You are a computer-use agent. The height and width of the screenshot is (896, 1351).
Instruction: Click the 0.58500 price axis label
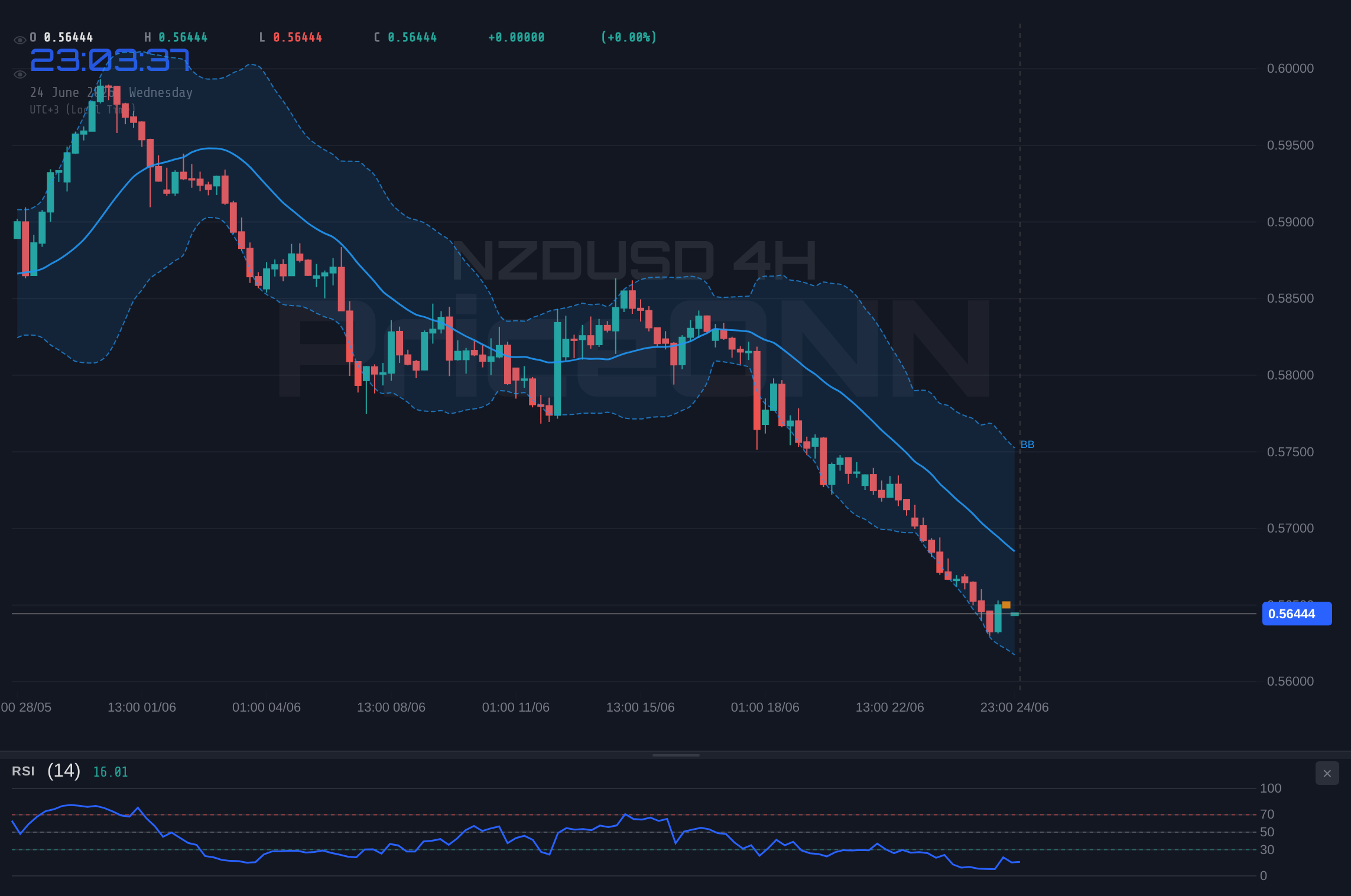pos(1290,298)
